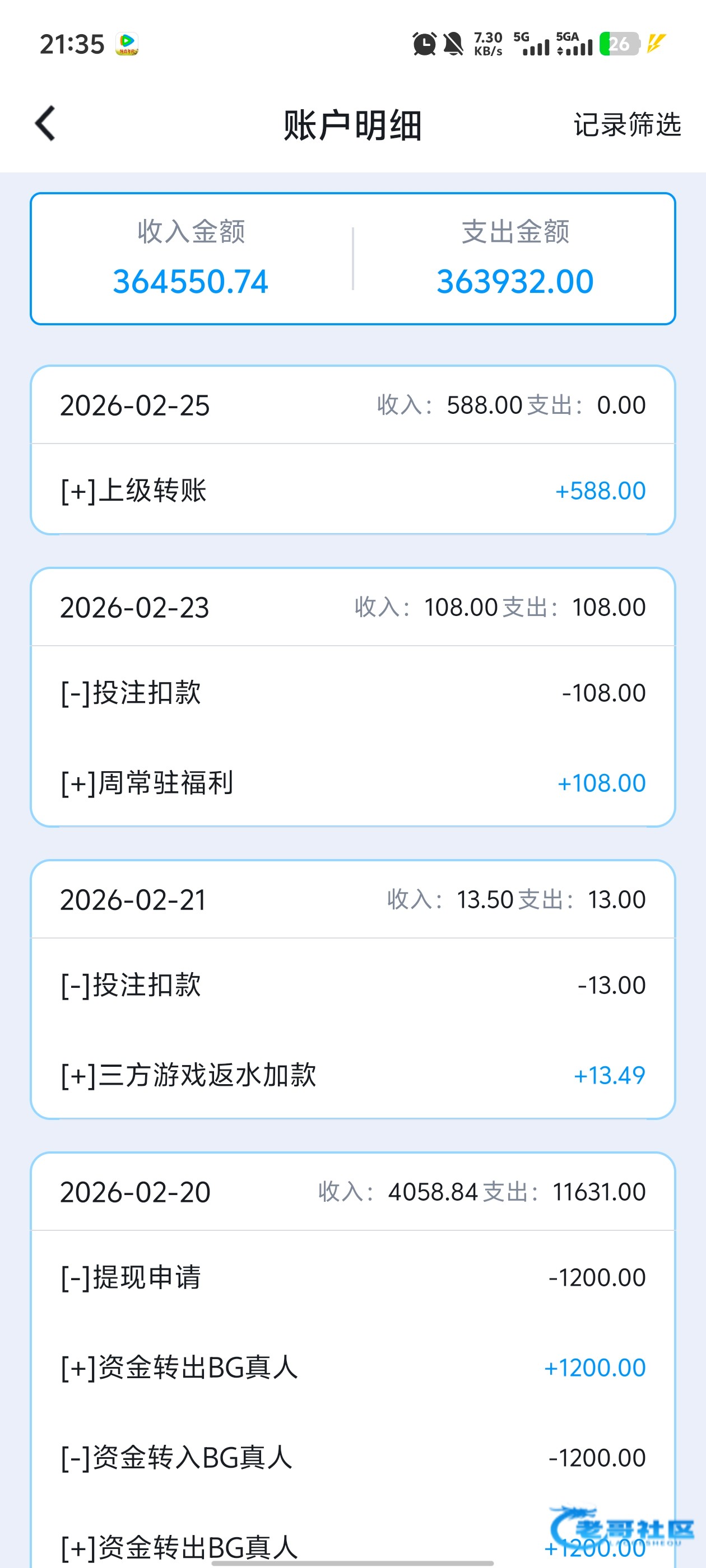Screen dimensions: 706x1568
Task: Tap the alarm clock status icon
Action: tap(424, 44)
